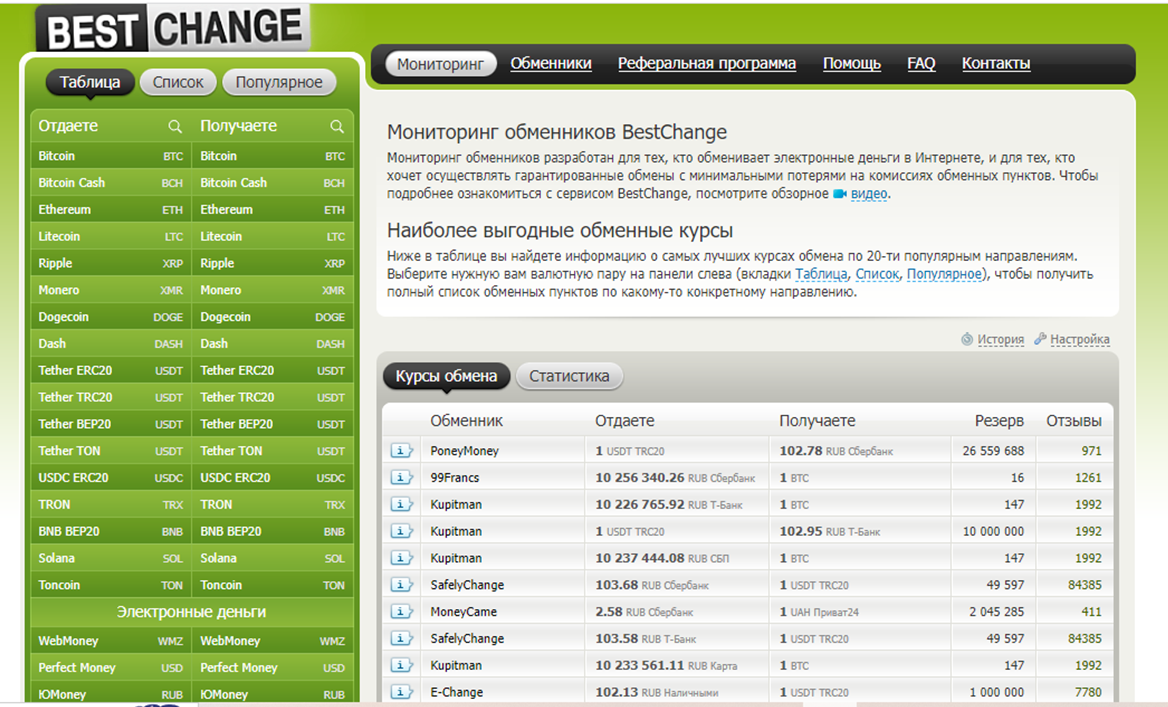
Task: Click the 99Francs exchanger name
Action: pyautogui.click(x=454, y=478)
